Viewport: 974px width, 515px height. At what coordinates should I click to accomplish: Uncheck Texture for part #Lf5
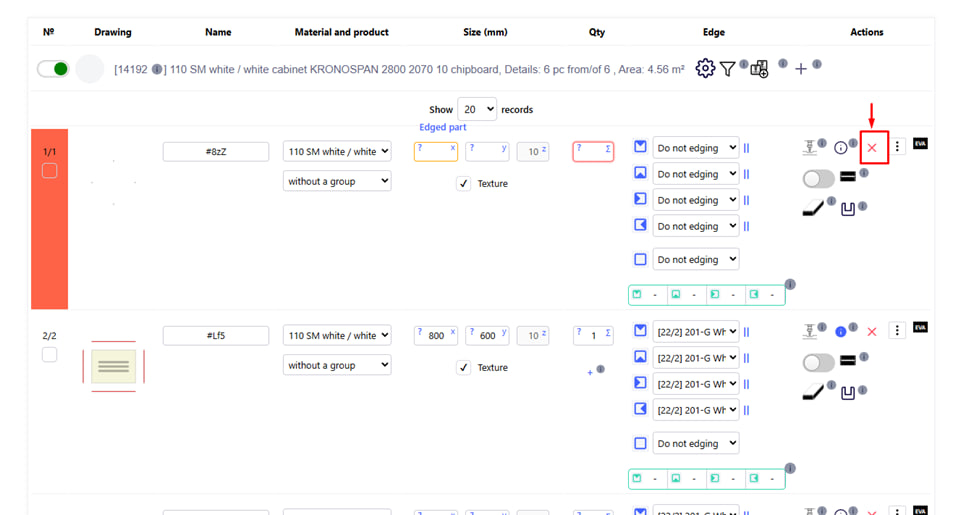pyautogui.click(x=463, y=368)
